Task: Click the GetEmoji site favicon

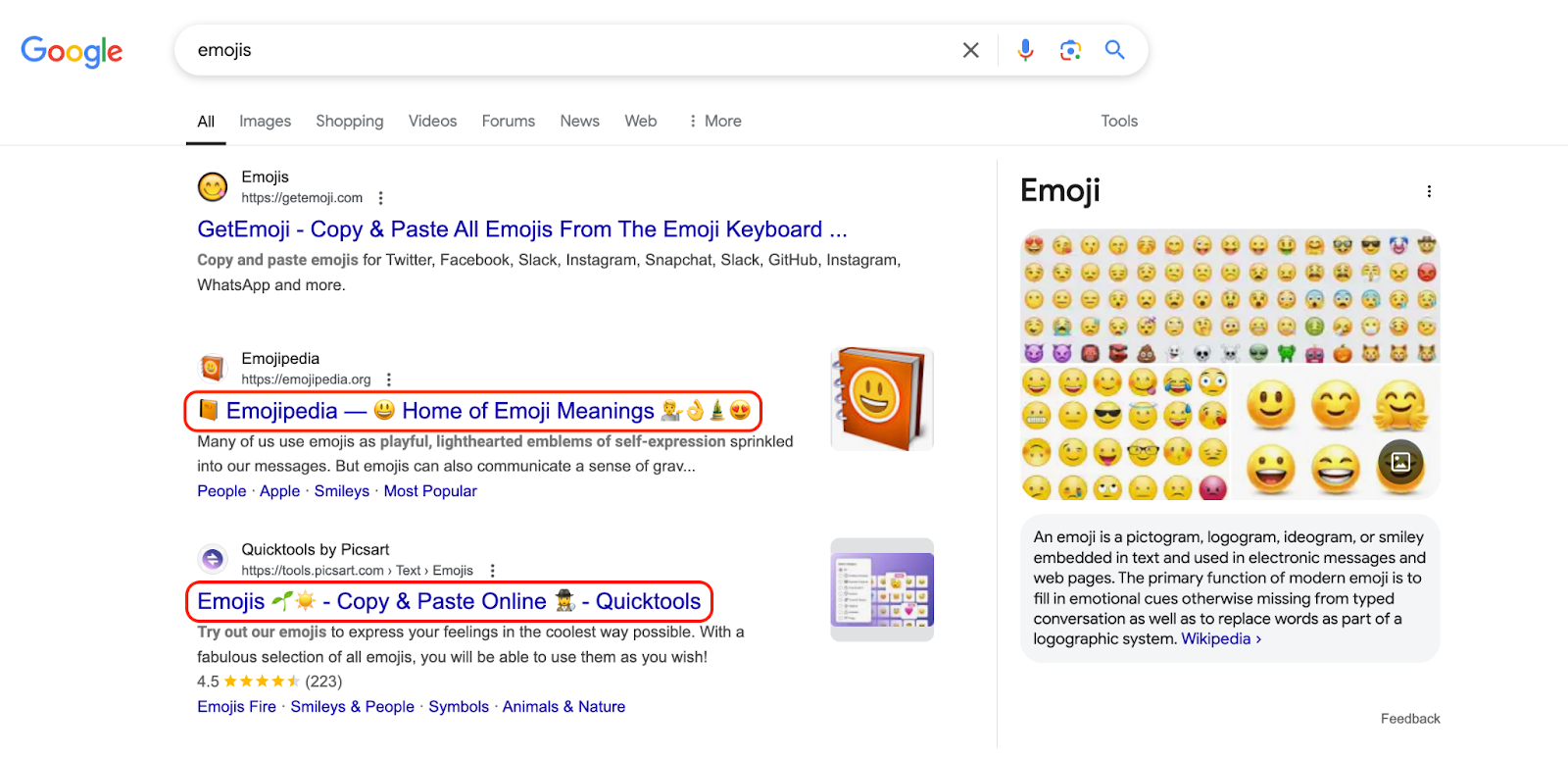Action: pyautogui.click(x=213, y=186)
